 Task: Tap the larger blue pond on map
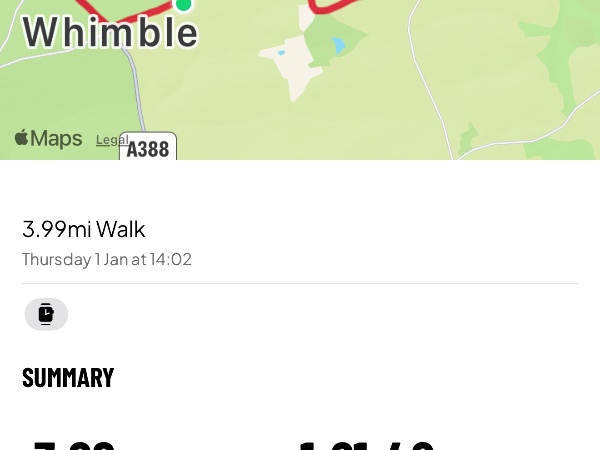click(339, 45)
